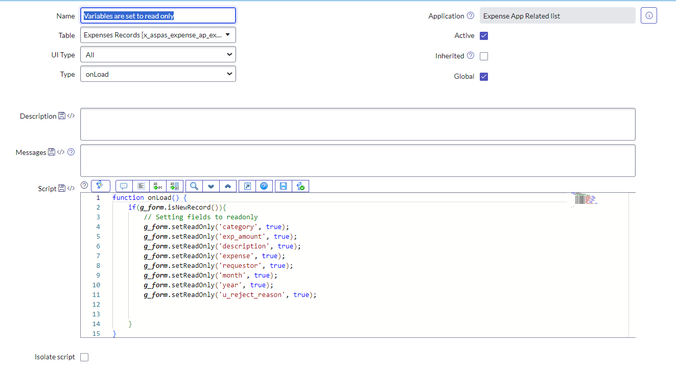Click code line setting 'category' read only
676x365 pixels.
pyautogui.click(x=216, y=227)
